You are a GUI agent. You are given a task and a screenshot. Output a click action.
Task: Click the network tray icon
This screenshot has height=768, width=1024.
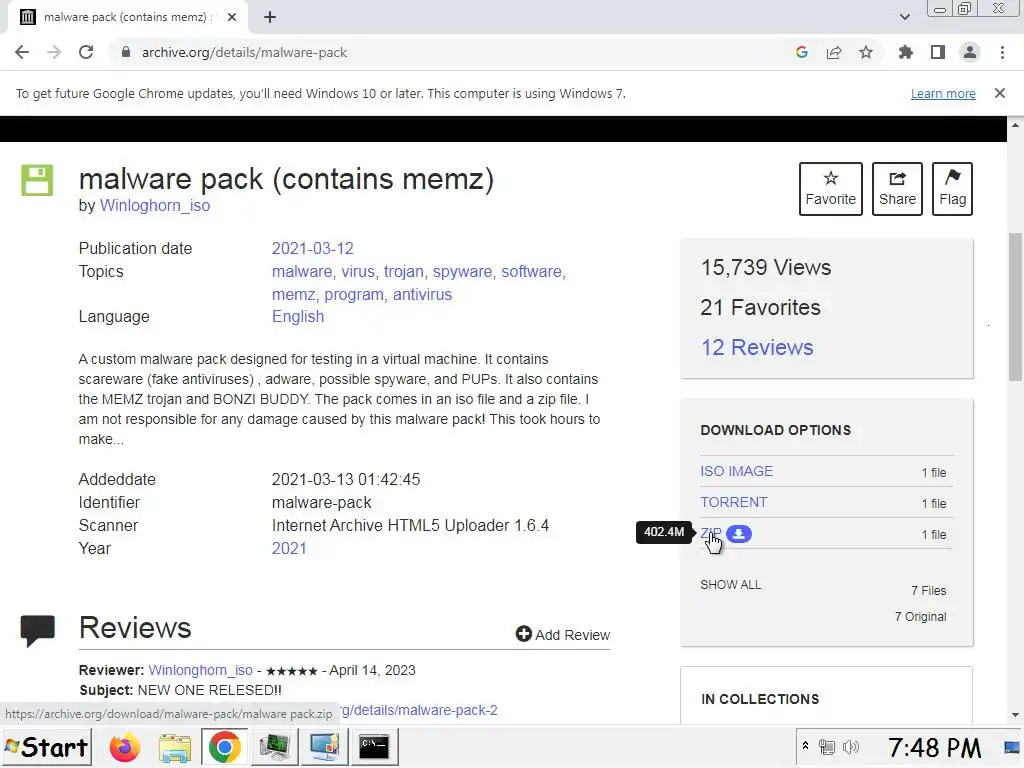coord(827,746)
